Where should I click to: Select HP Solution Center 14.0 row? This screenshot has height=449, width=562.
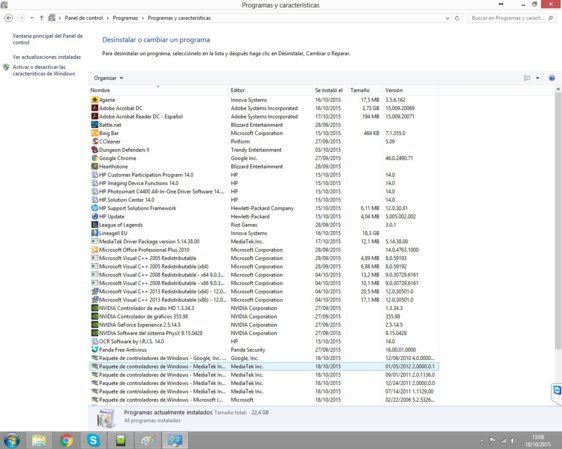click(264, 200)
